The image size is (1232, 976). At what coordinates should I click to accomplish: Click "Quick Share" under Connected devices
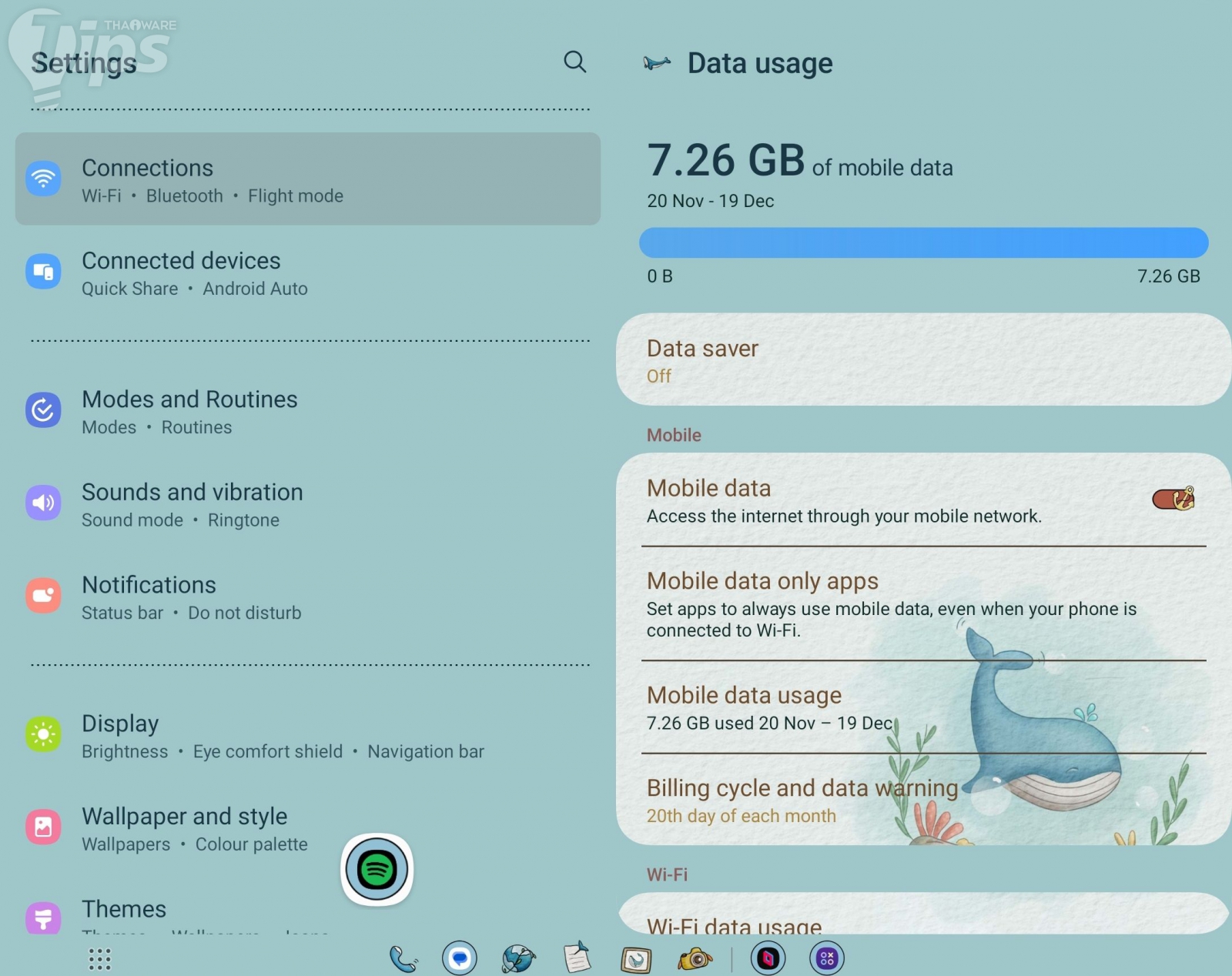coord(130,289)
